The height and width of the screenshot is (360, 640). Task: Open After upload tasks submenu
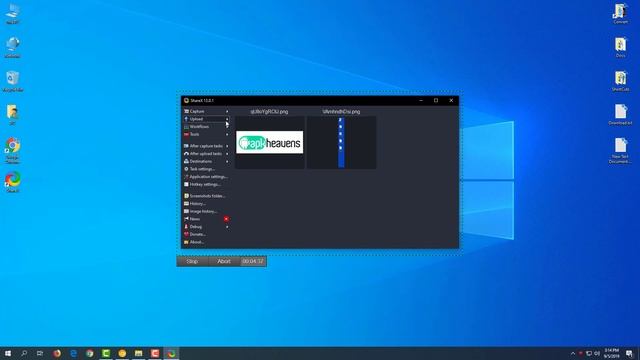(206, 153)
